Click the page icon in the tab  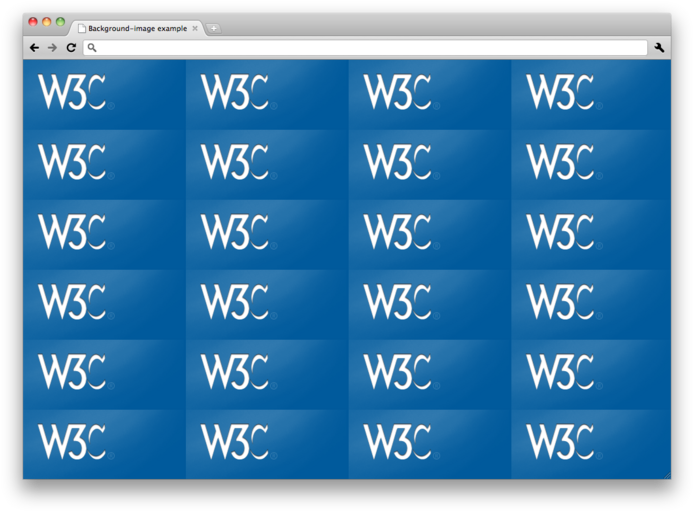pyautogui.click(x=81, y=28)
